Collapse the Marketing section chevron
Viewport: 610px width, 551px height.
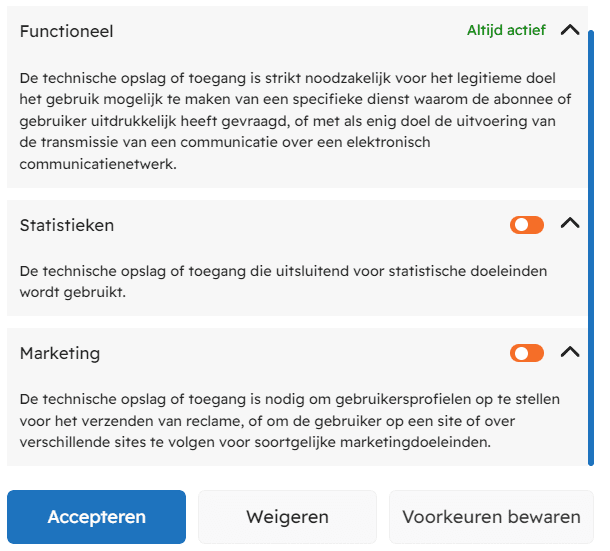coord(570,352)
